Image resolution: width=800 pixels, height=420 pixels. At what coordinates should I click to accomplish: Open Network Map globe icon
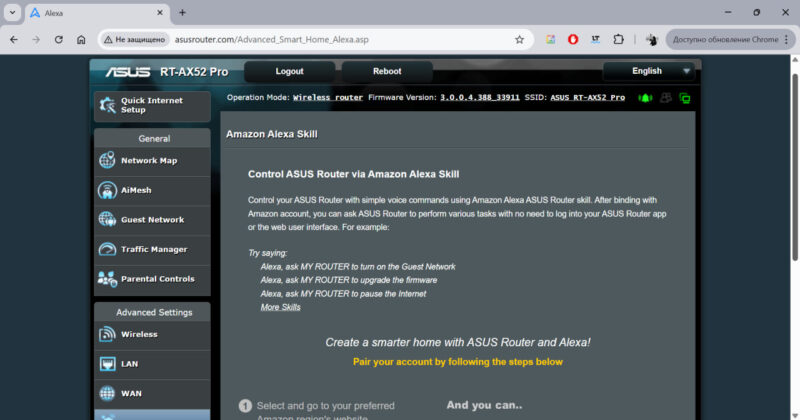[x=107, y=160]
